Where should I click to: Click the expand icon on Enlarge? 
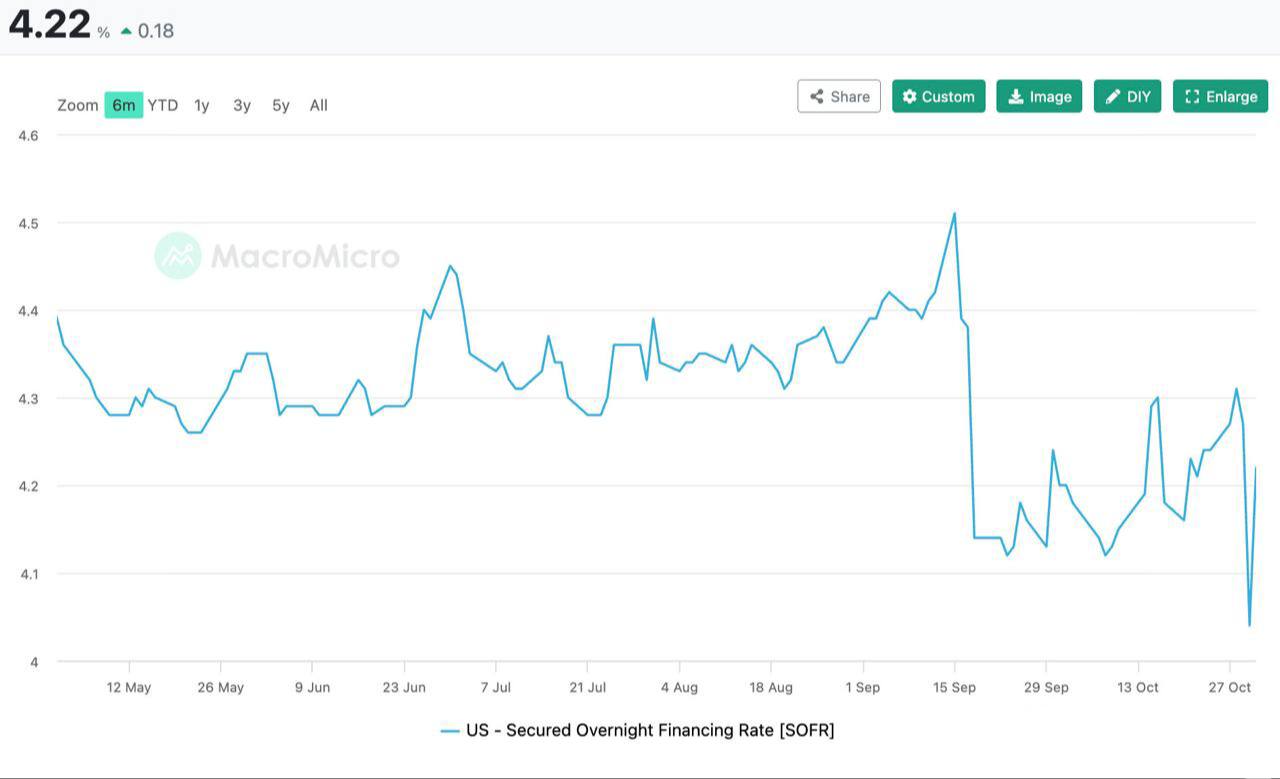coord(1192,96)
